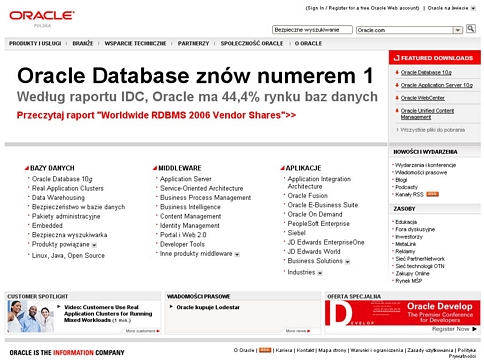This screenshot has width=484, height=360.
Task: Open the Produkty i Usługi menu
Action: coord(35,43)
